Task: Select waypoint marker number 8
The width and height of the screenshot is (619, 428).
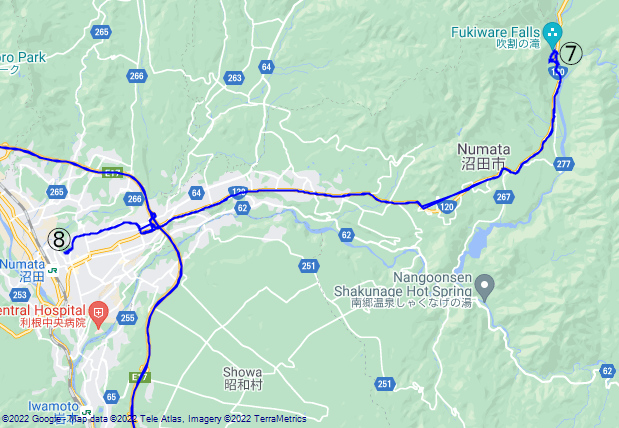Action: pyautogui.click(x=59, y=240)
